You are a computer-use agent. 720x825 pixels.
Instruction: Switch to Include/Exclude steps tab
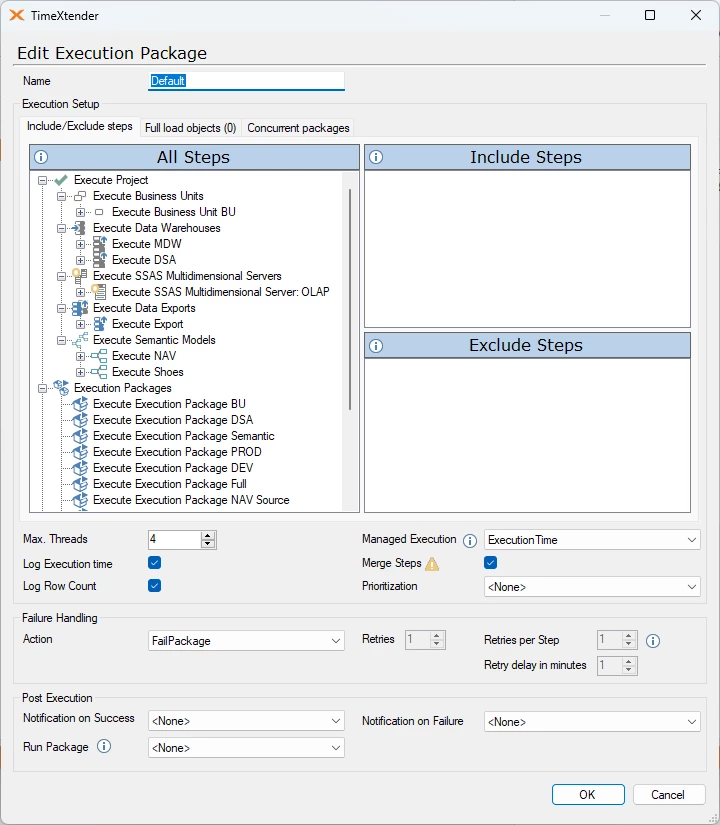click(x=80, y=126)
